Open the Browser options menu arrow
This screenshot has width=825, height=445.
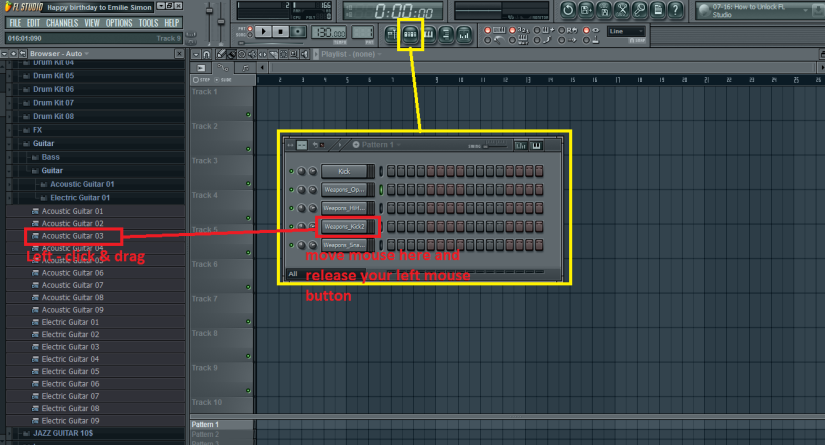(4, 54)
